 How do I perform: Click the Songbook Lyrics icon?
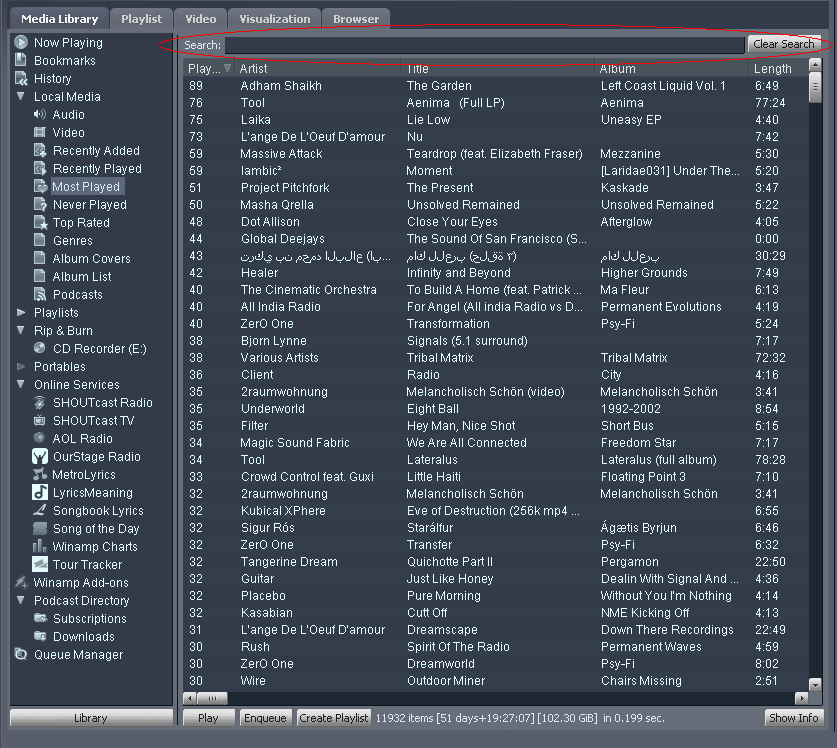coord(40,510)
